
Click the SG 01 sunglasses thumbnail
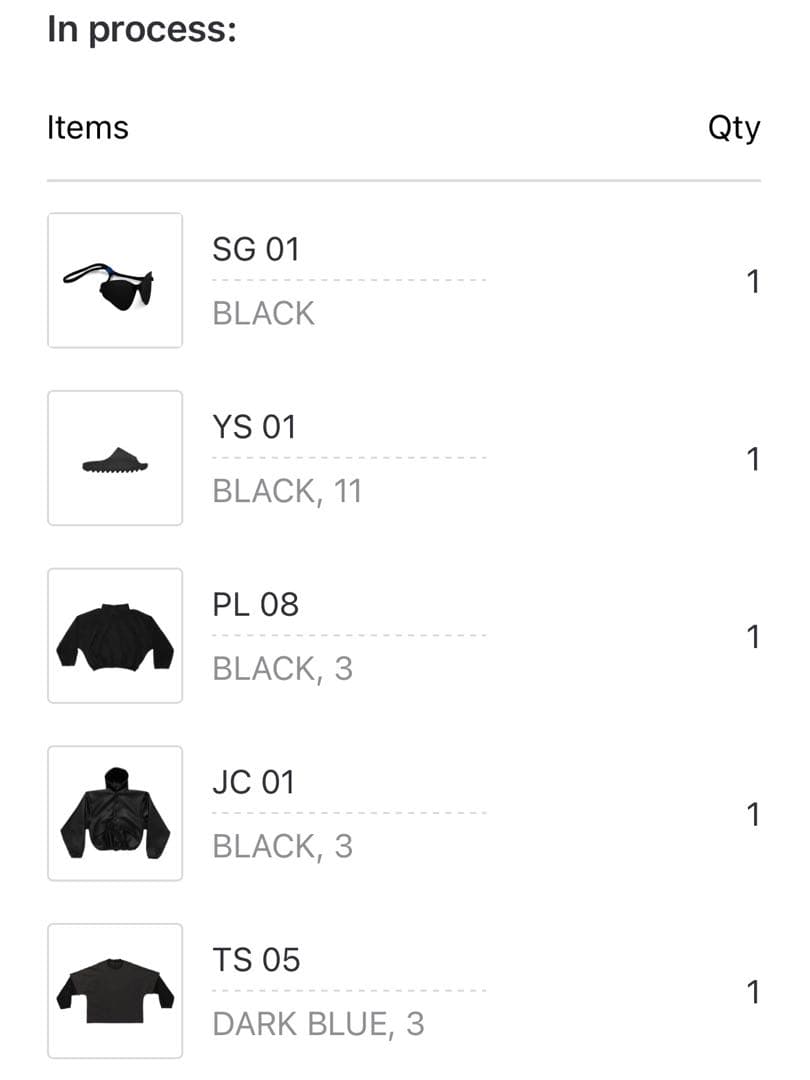[114, 280]
